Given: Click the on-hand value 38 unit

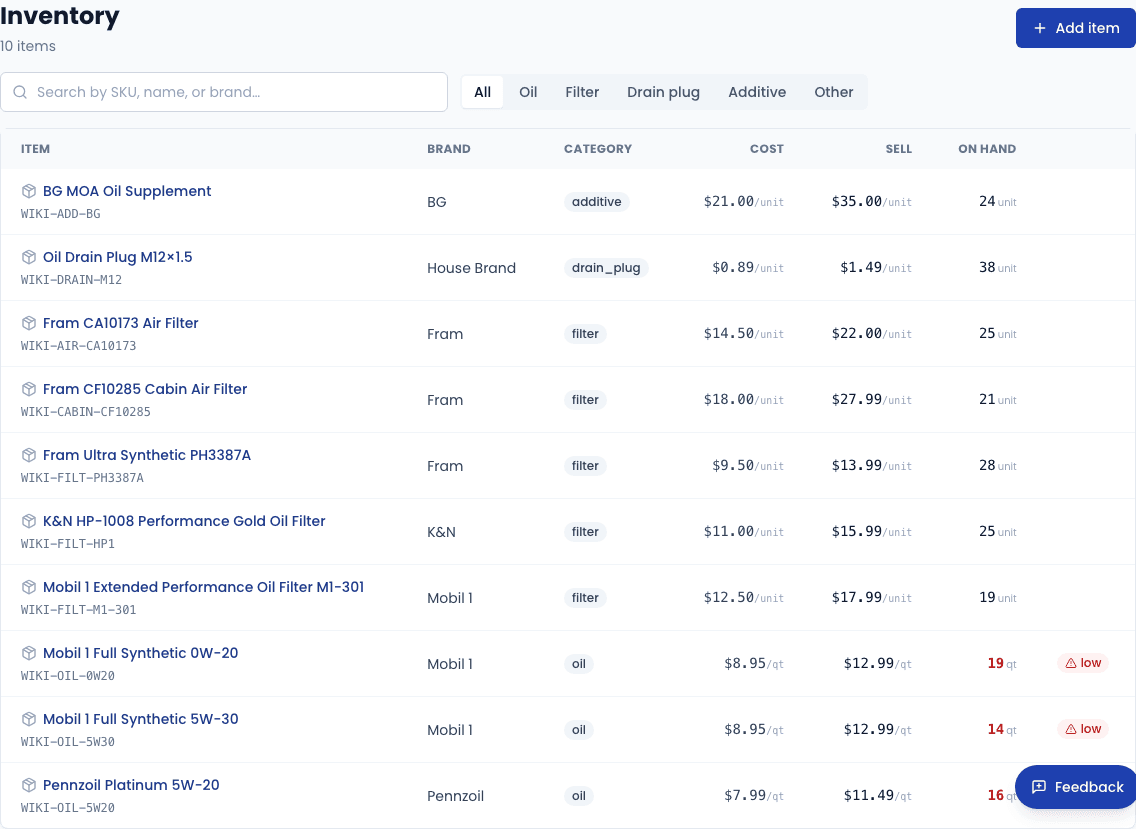Looking at the screenshot, I should pyautogui.click(x=998, y=267).
